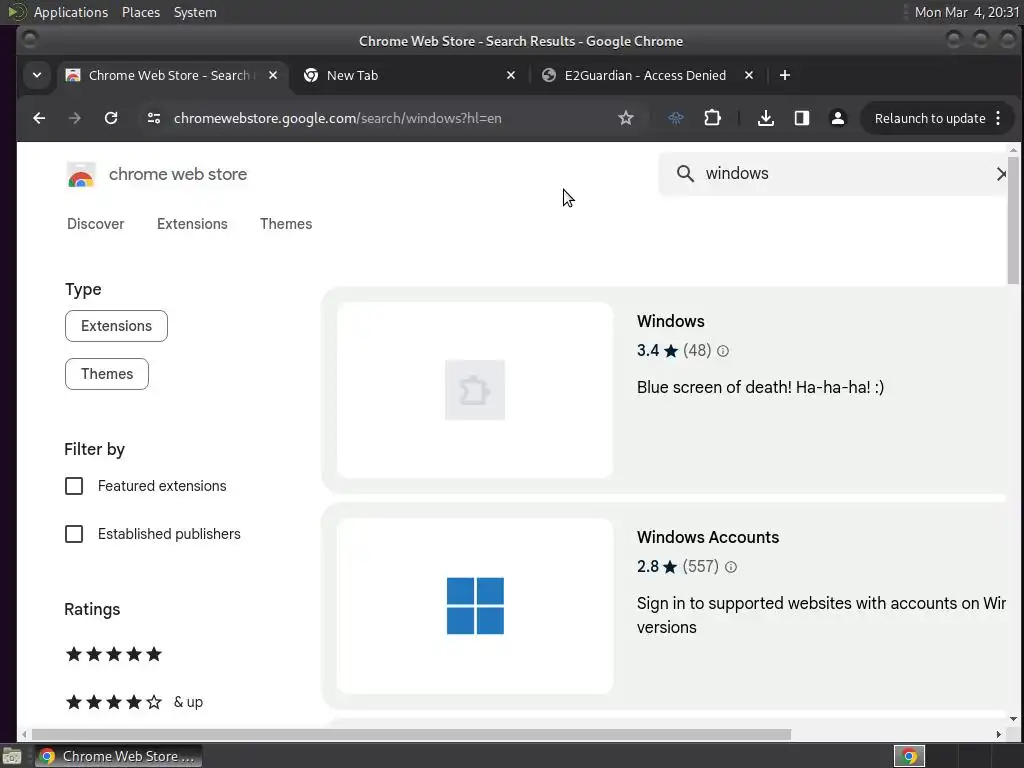Open the Discover navigation tab
1024x768 pixels.
click(95, 223)
